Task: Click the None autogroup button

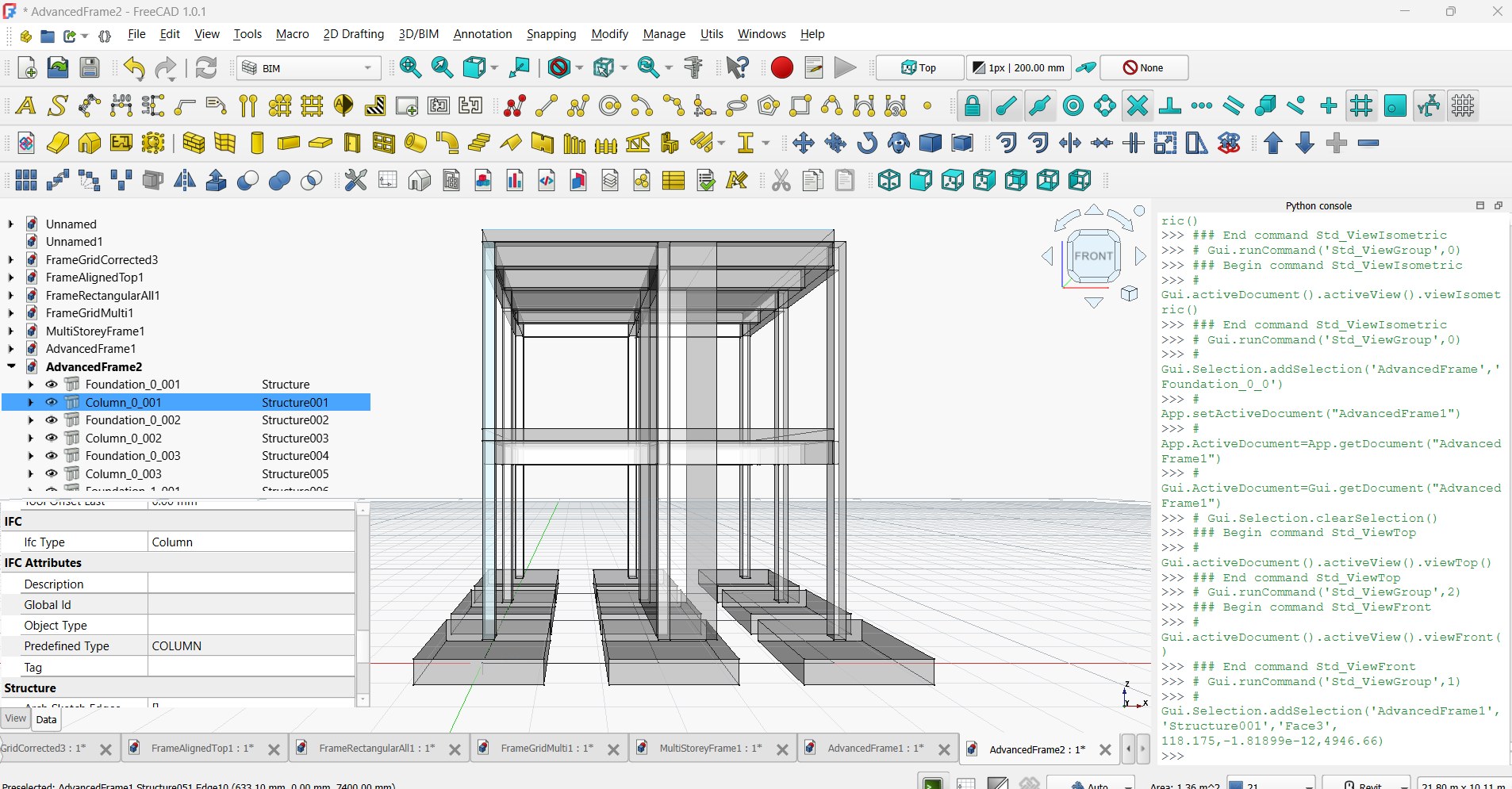Action: pyautogui.click(x=1144, y=68)
